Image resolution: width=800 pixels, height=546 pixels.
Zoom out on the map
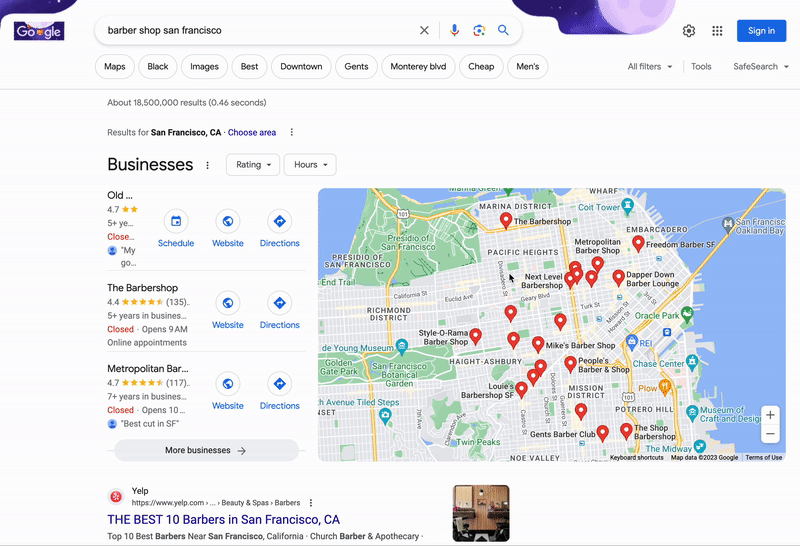coord(770,434)
